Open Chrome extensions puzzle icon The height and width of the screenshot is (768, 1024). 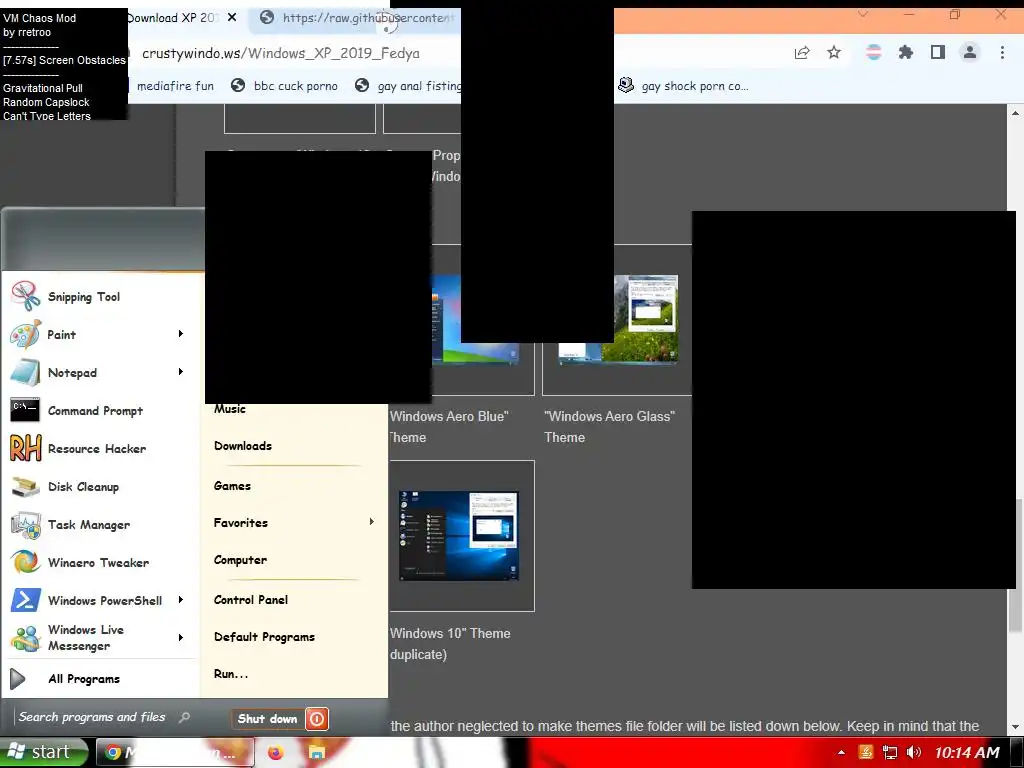pos(905,52)
